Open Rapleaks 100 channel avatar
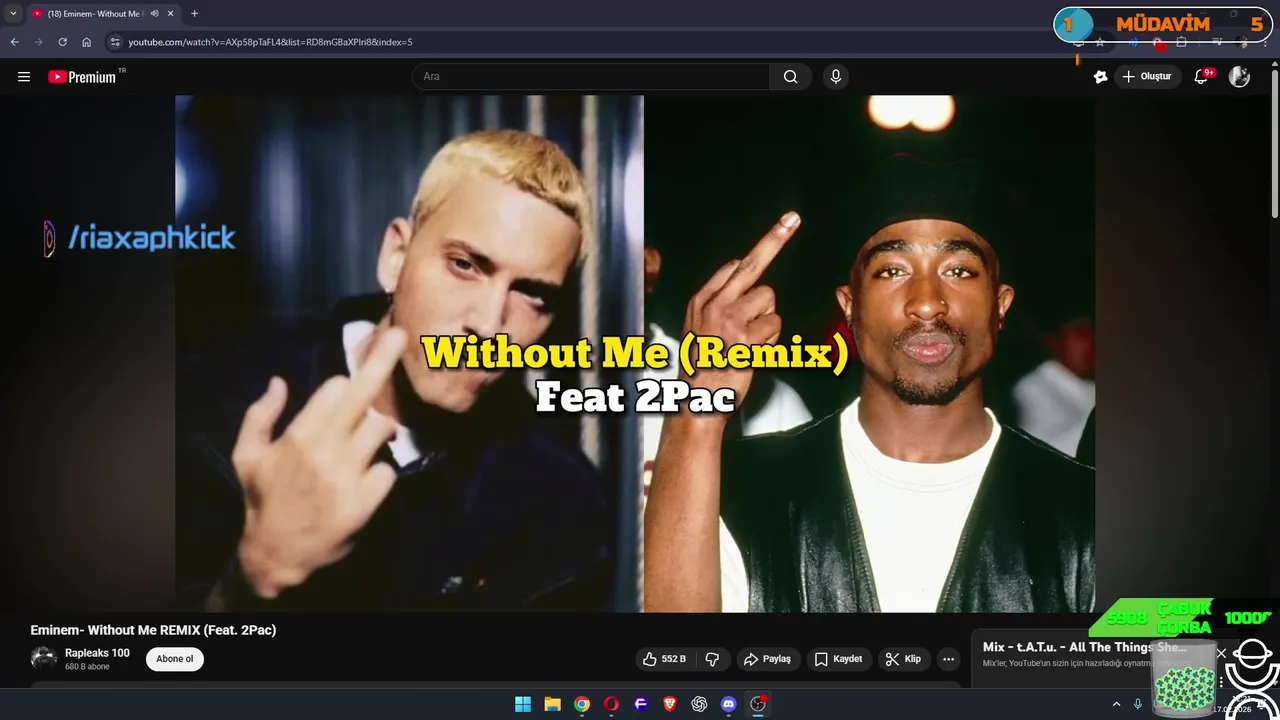Screen dimensions: 1280x720 (43, 658)
